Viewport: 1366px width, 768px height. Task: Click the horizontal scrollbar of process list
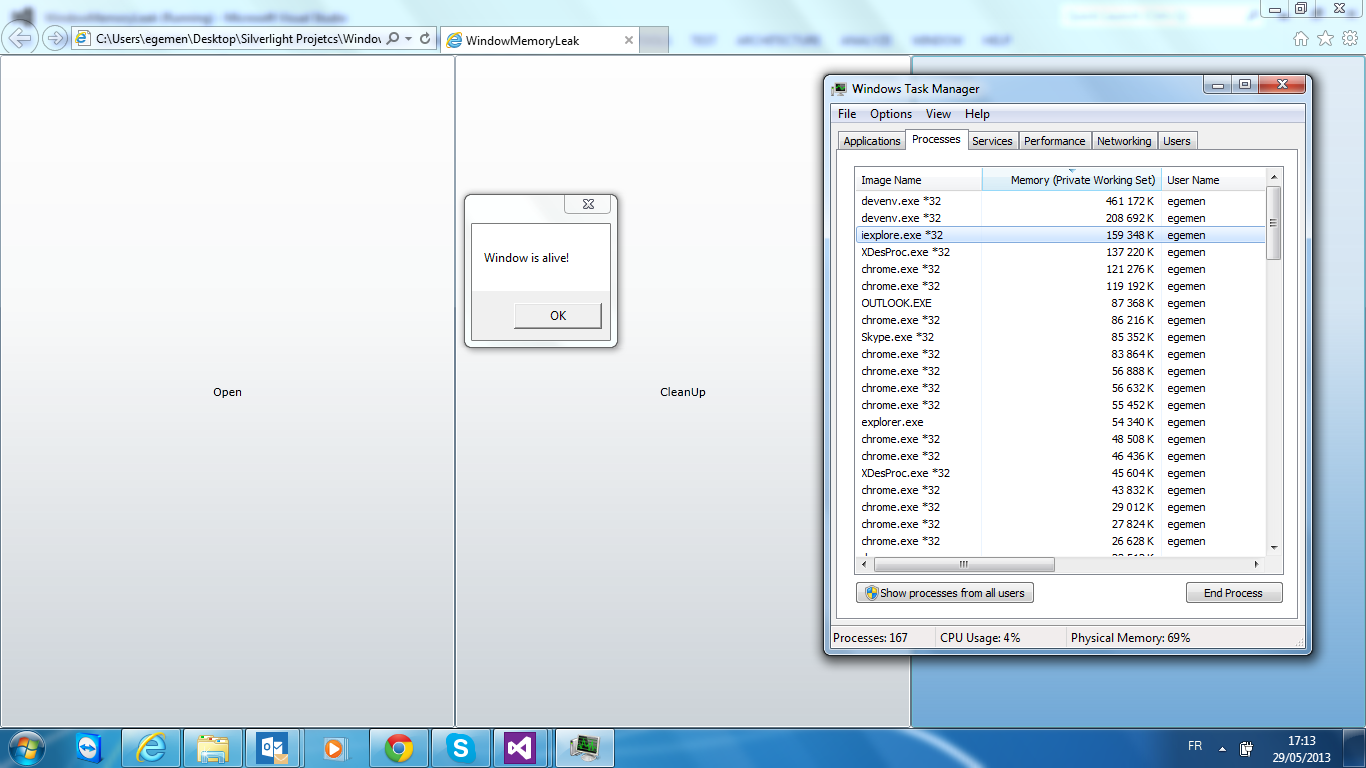pyautogui.click(x=1060, y=565)
